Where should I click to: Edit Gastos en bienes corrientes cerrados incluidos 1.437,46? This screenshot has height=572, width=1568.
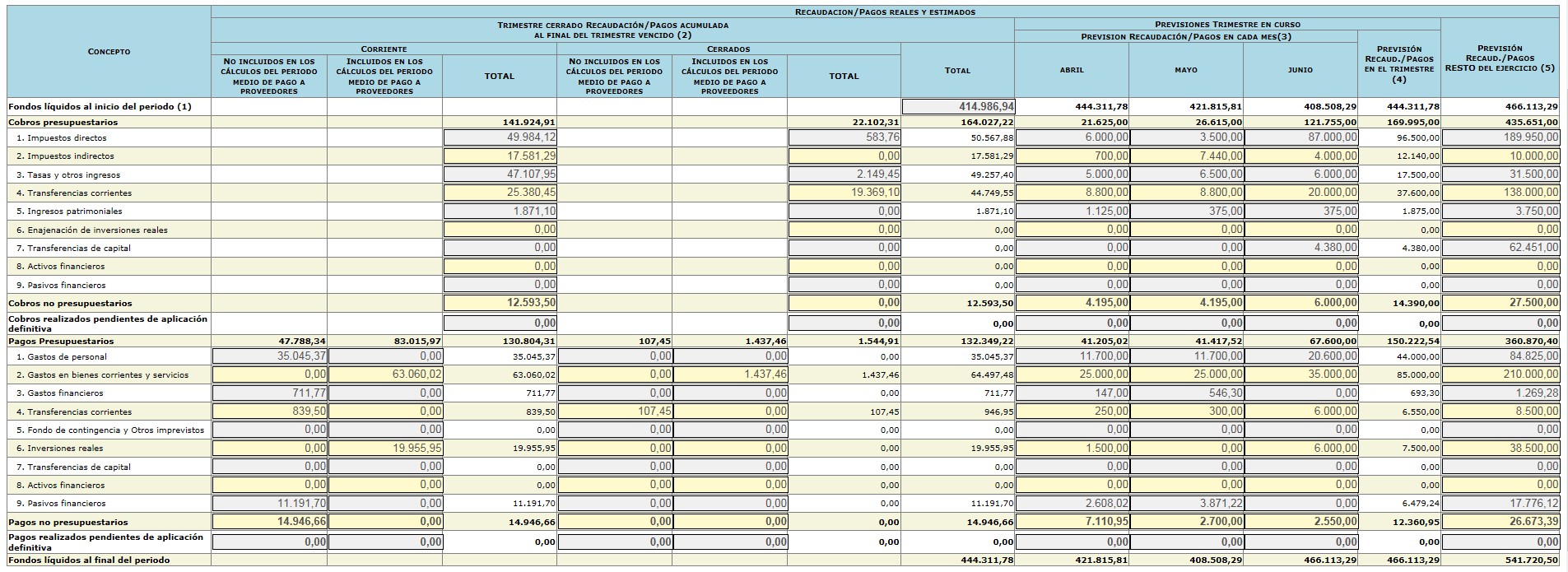(x=730, y=374)
